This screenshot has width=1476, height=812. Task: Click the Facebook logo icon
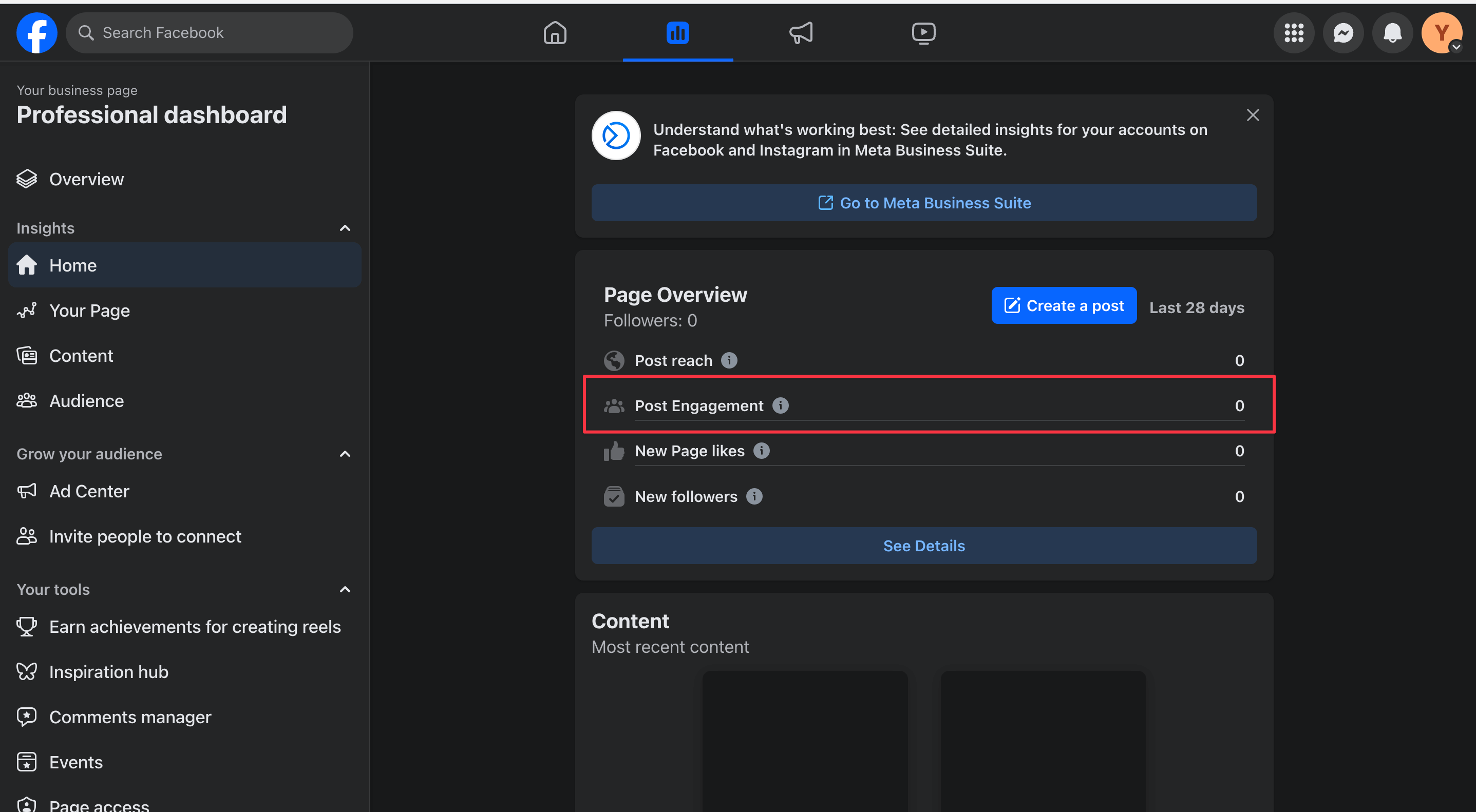[x=36, y=33]
